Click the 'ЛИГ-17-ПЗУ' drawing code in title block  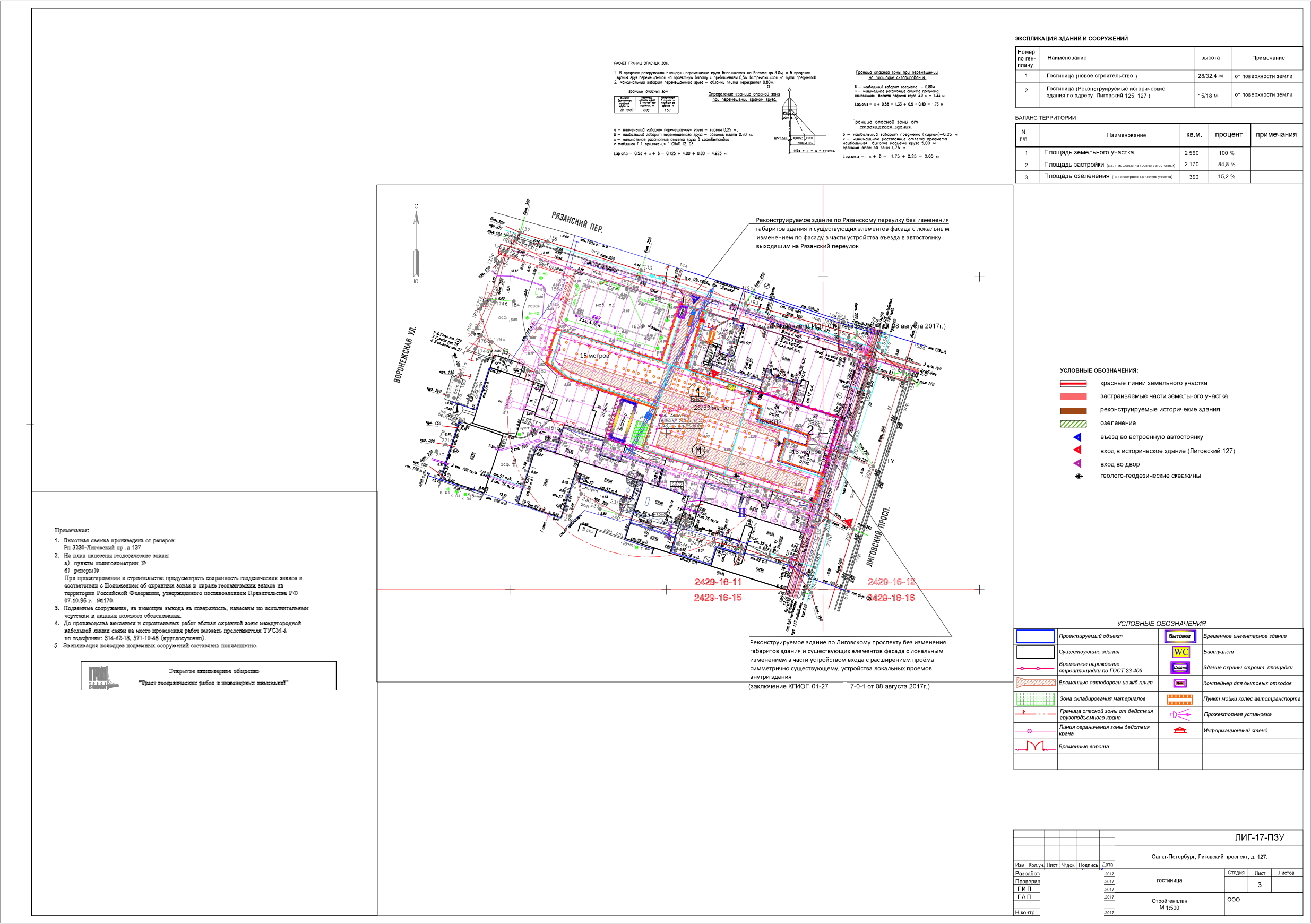click(1259, 837)
